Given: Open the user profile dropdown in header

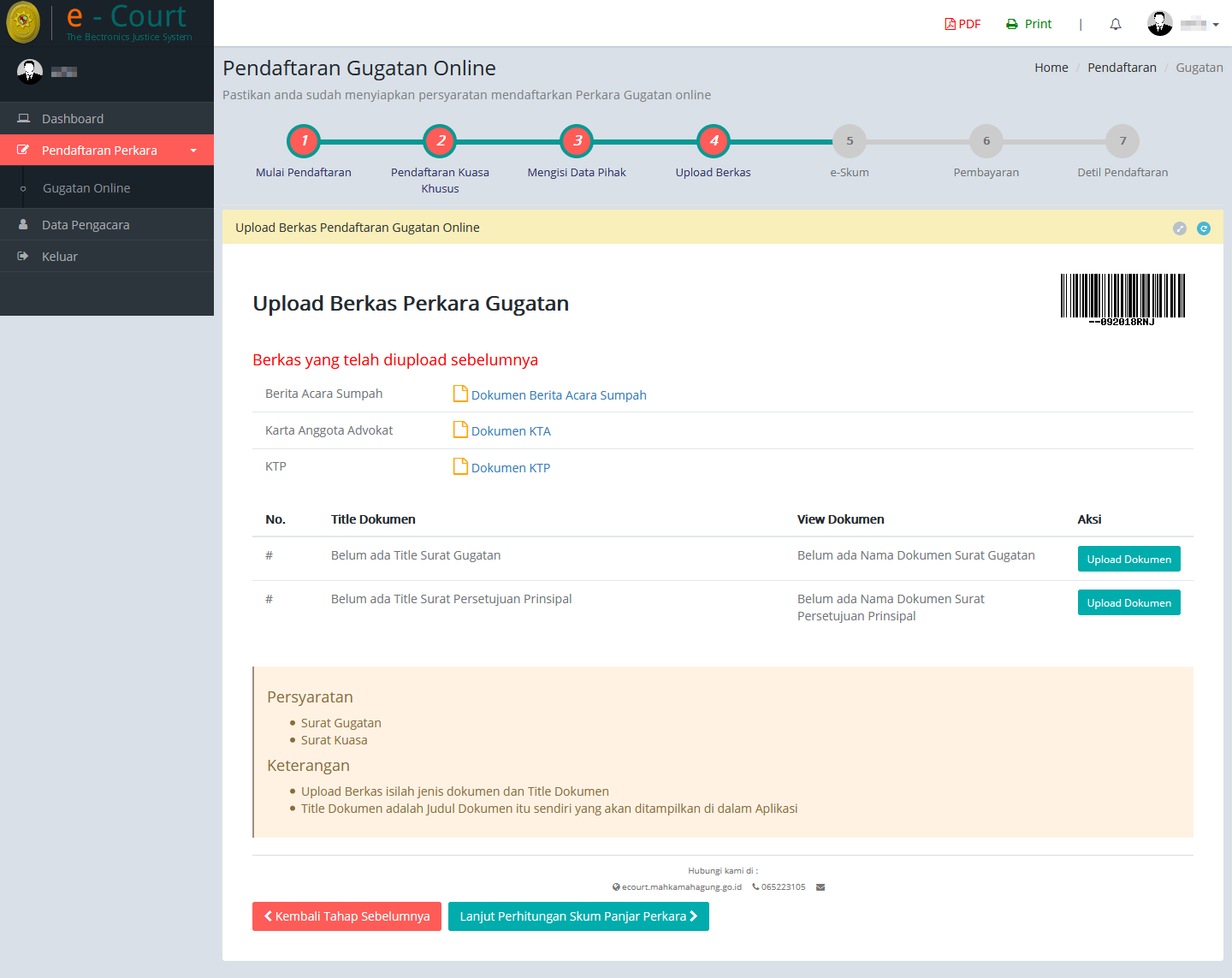Looking at the screenshot, I should [x=1183, y=24].
